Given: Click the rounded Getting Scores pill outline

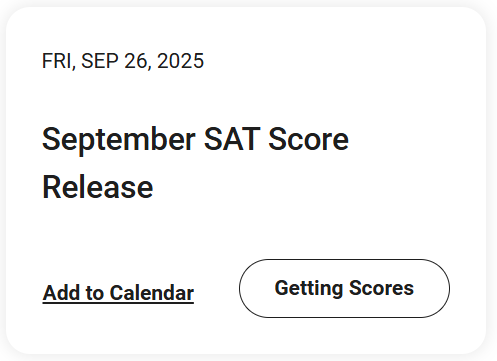Looking at the screenshot, I should tap(344, 288).
